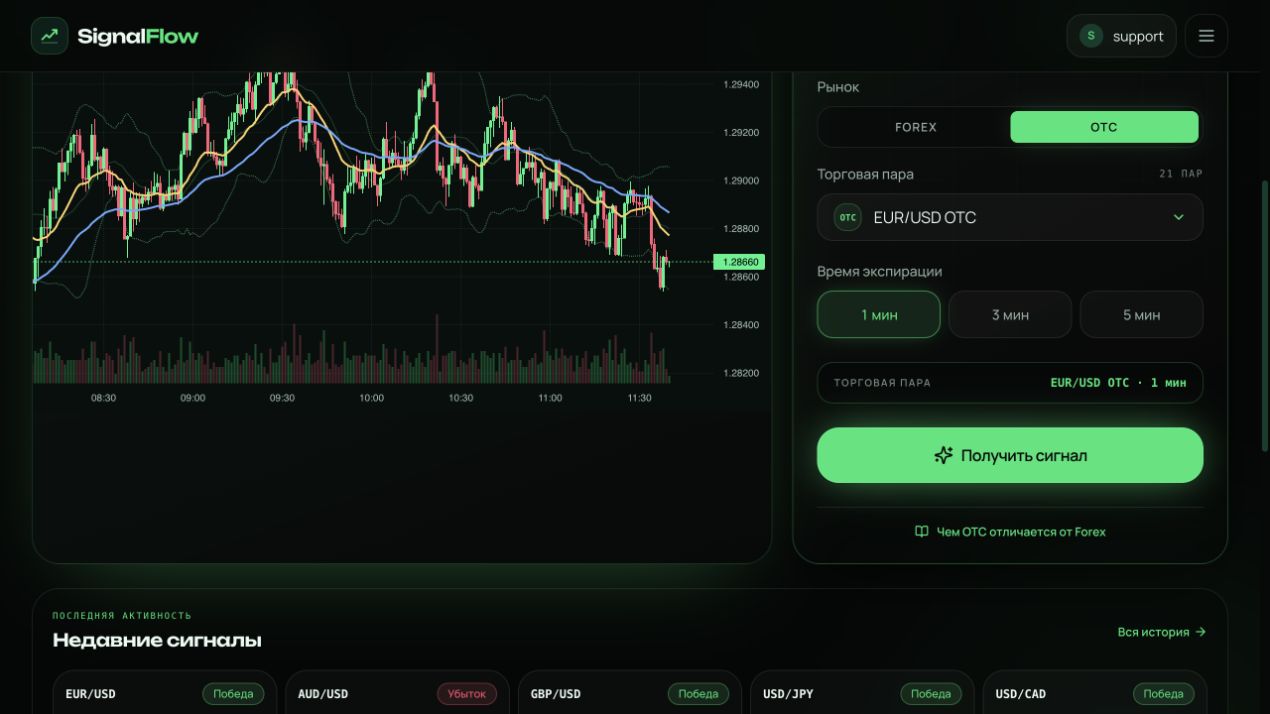Open the support account menu

1121,36
